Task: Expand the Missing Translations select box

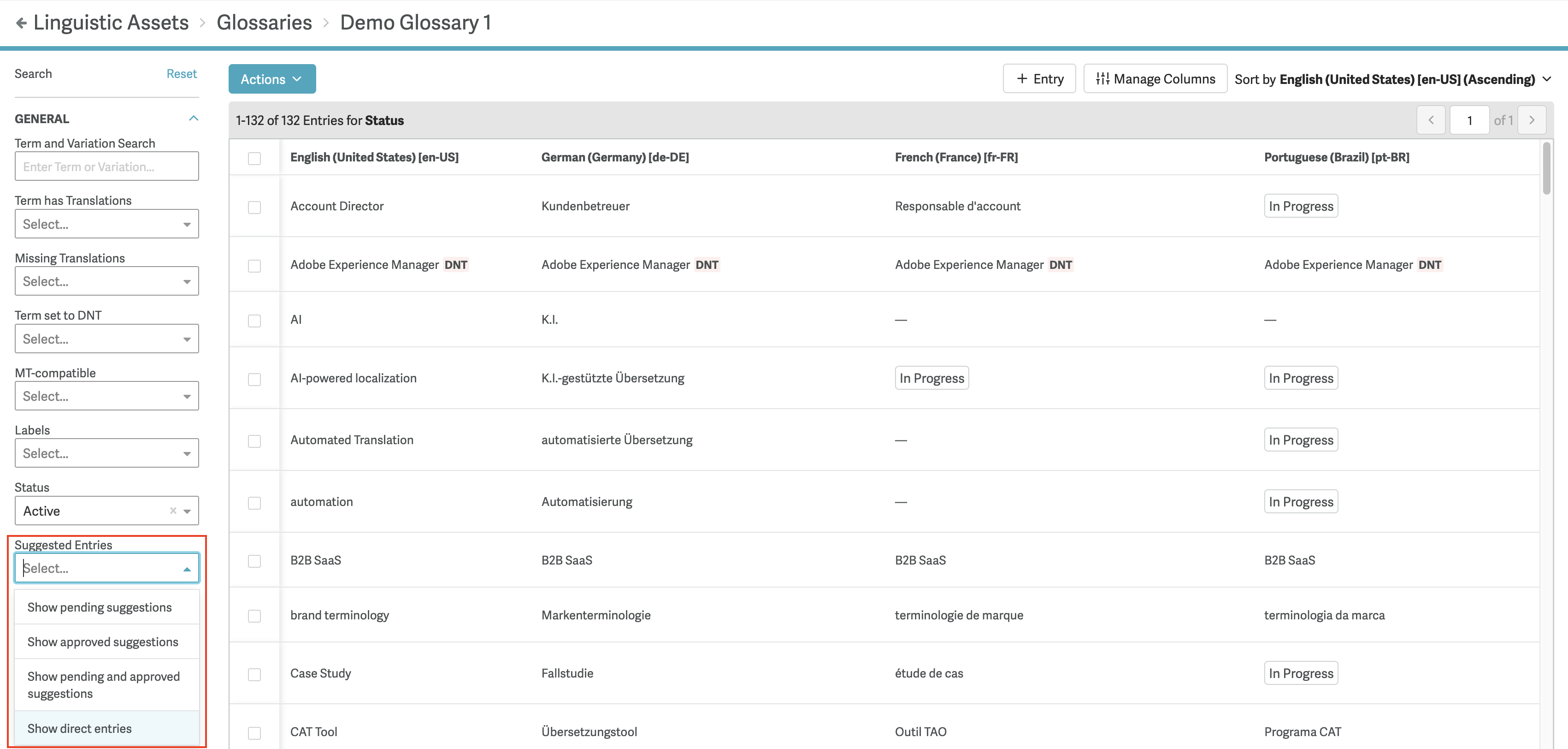Action: click(106, 281)
